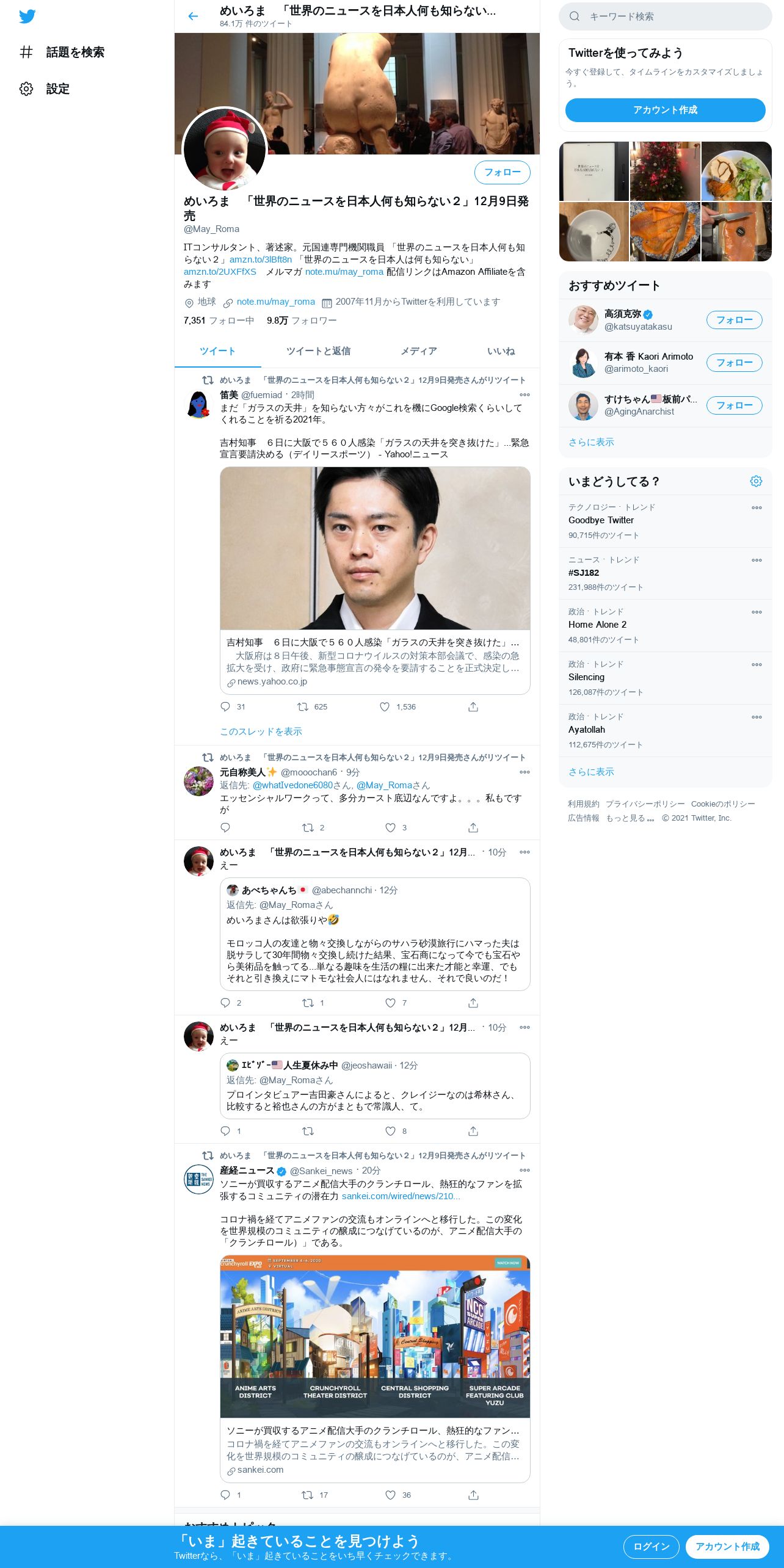Open trends settings gear icon
The width and height of the screenshot is (784, 1568).
tap(756, 481)
